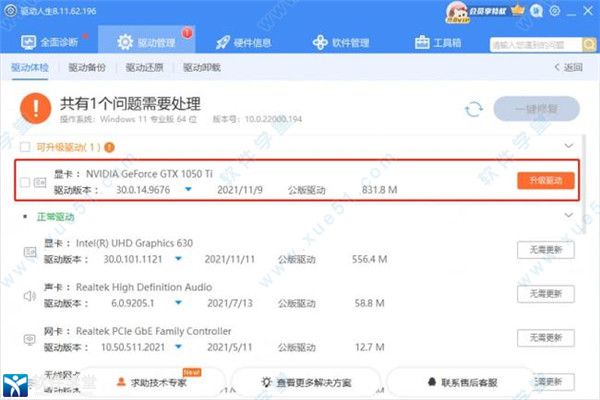This screenshot has width=600, height=400.
Task: Click the 驱动管理 gear icon
Action: pyautogui.click(x=125, y=42)
